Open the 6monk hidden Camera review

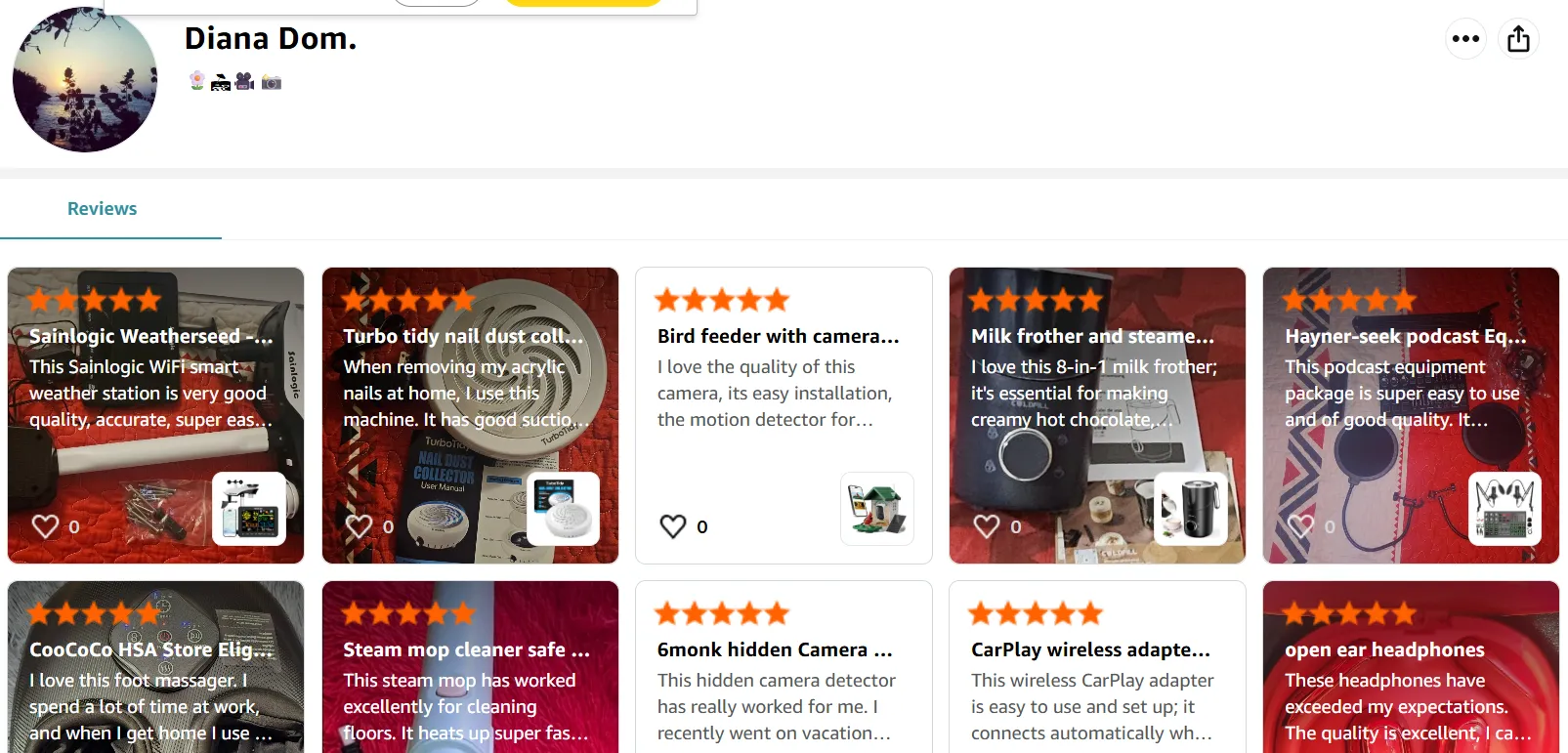[774, 650]
